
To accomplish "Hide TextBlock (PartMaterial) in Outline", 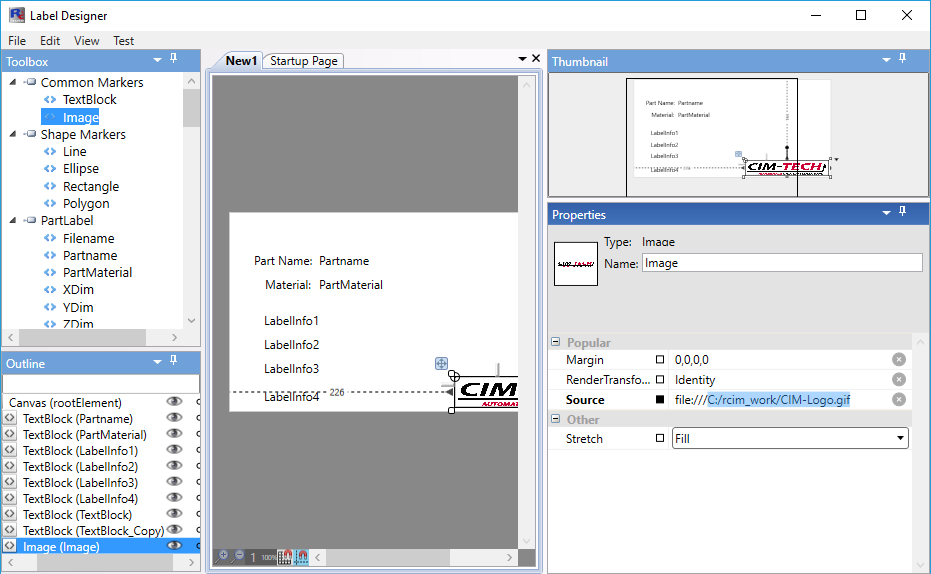I will pyautogui.click(x=174, y=434).
